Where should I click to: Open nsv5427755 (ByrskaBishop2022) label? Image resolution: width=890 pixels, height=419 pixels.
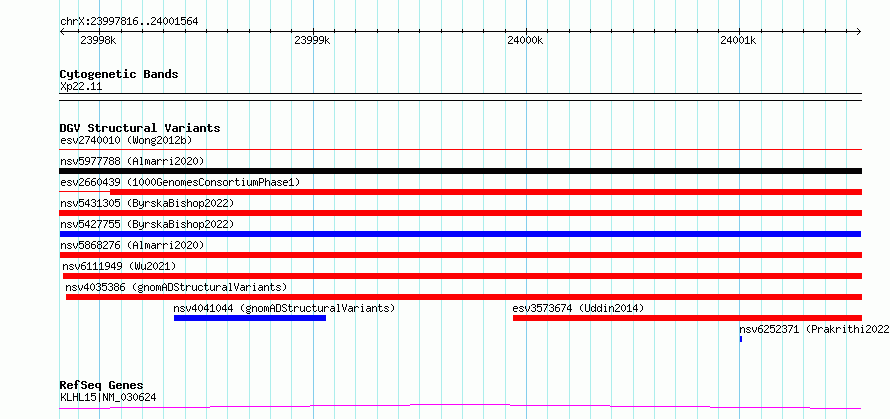click(x=146, y=224)
